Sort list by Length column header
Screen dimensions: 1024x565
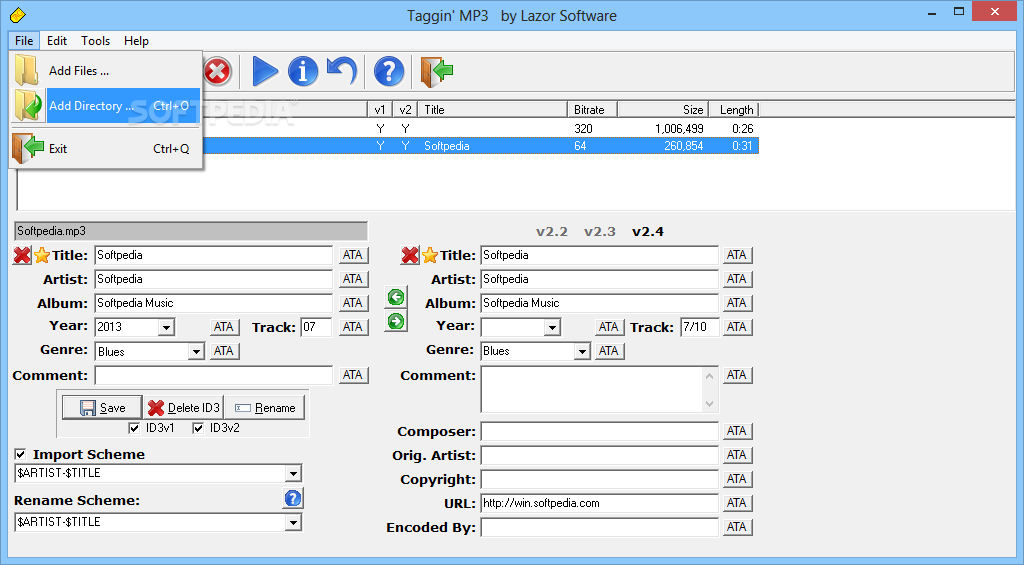tap(732, 110)
